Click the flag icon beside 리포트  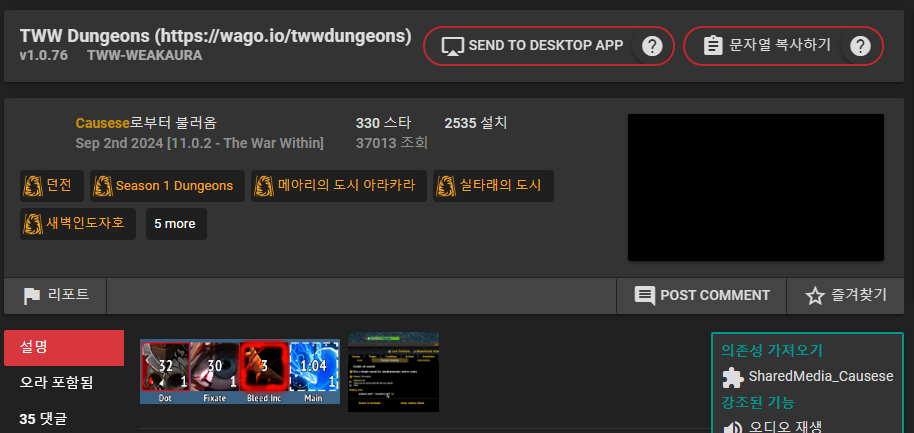tap(32, 296)
